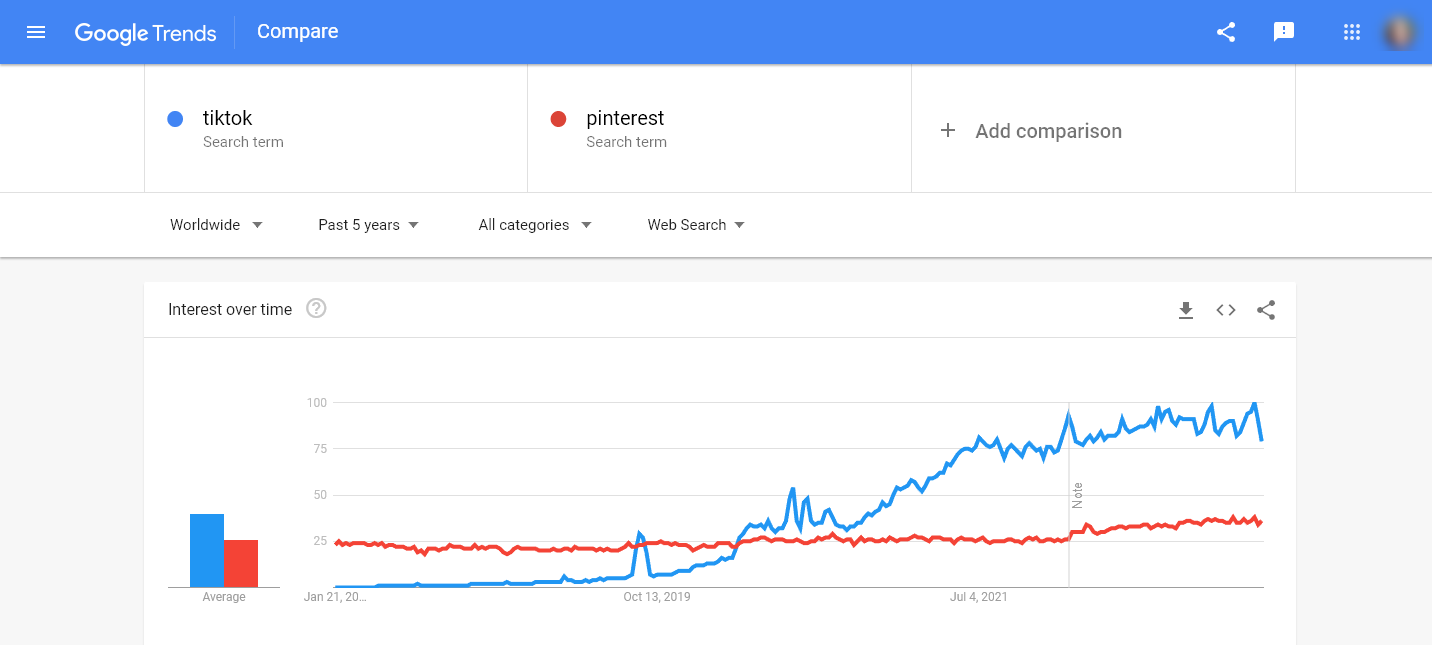The width and height of the screenshot is (1432, 645).
Task: Open the embed code for the chart
Action: pos(1225,310)
